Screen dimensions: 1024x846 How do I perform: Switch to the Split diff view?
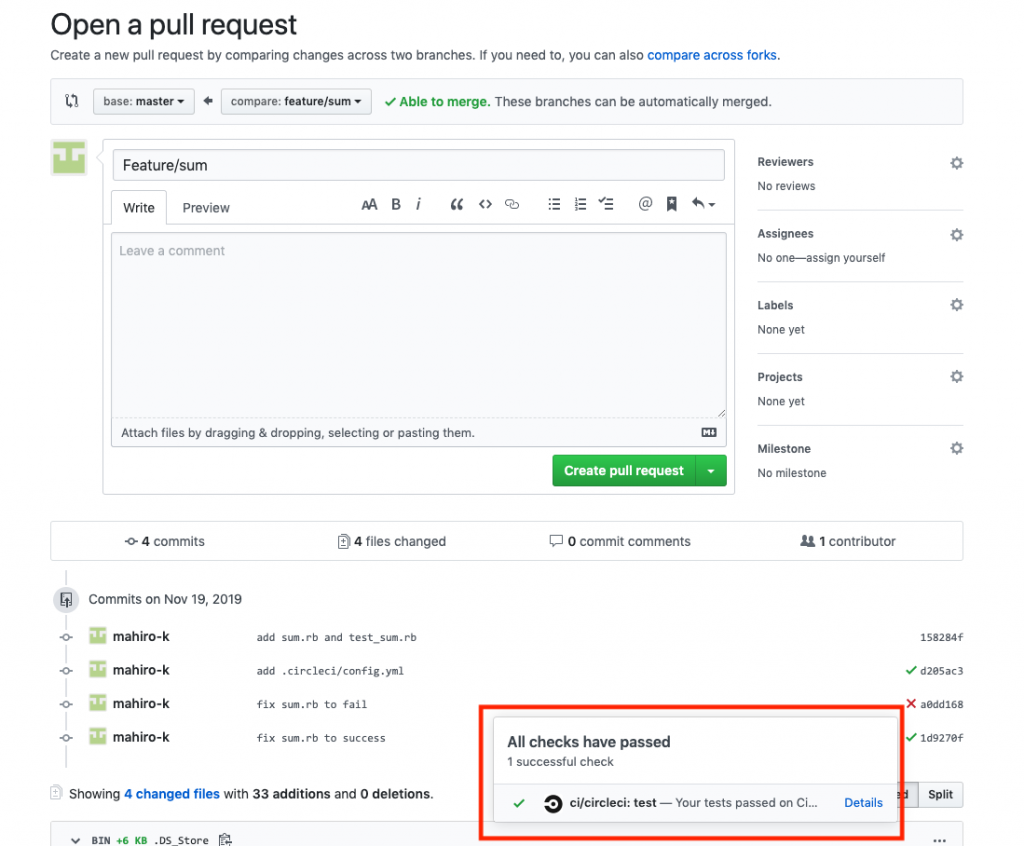(x=939, y=794)
